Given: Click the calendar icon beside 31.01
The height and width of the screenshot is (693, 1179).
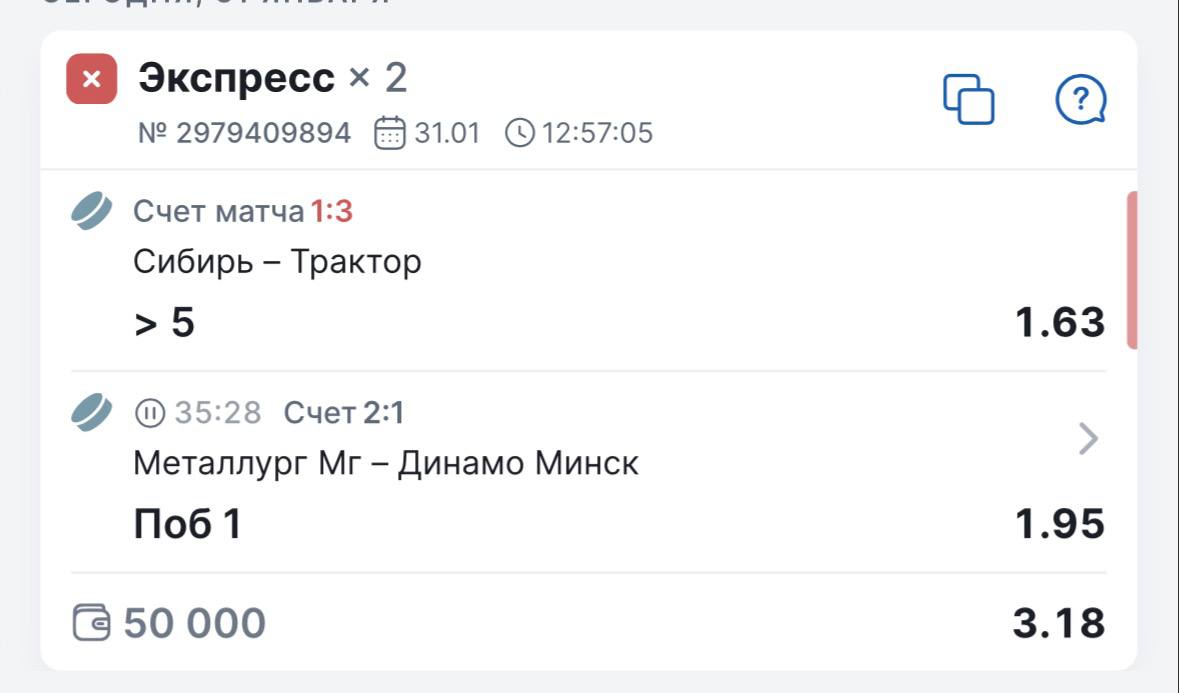Looking at the screenshot, I should (x=390, y=133).
